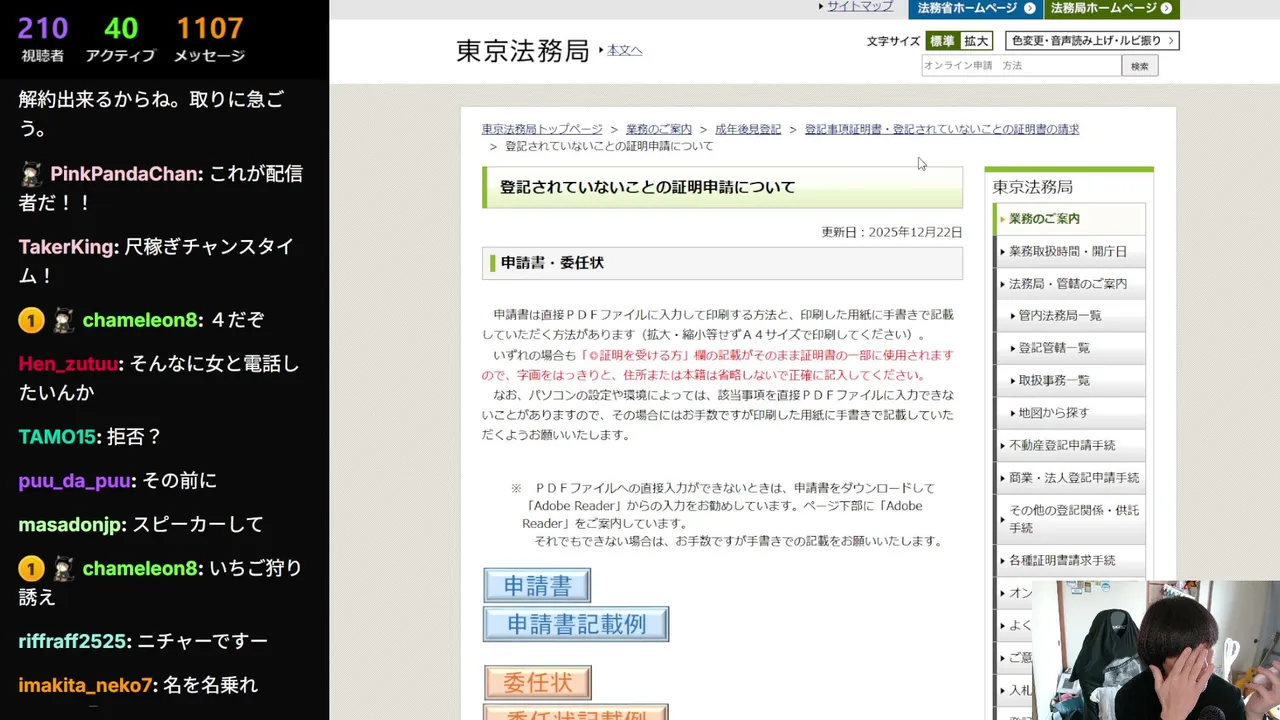Click Hen_zutuu's chat username
Viewport: 1280px width, 720px height.
68,364
